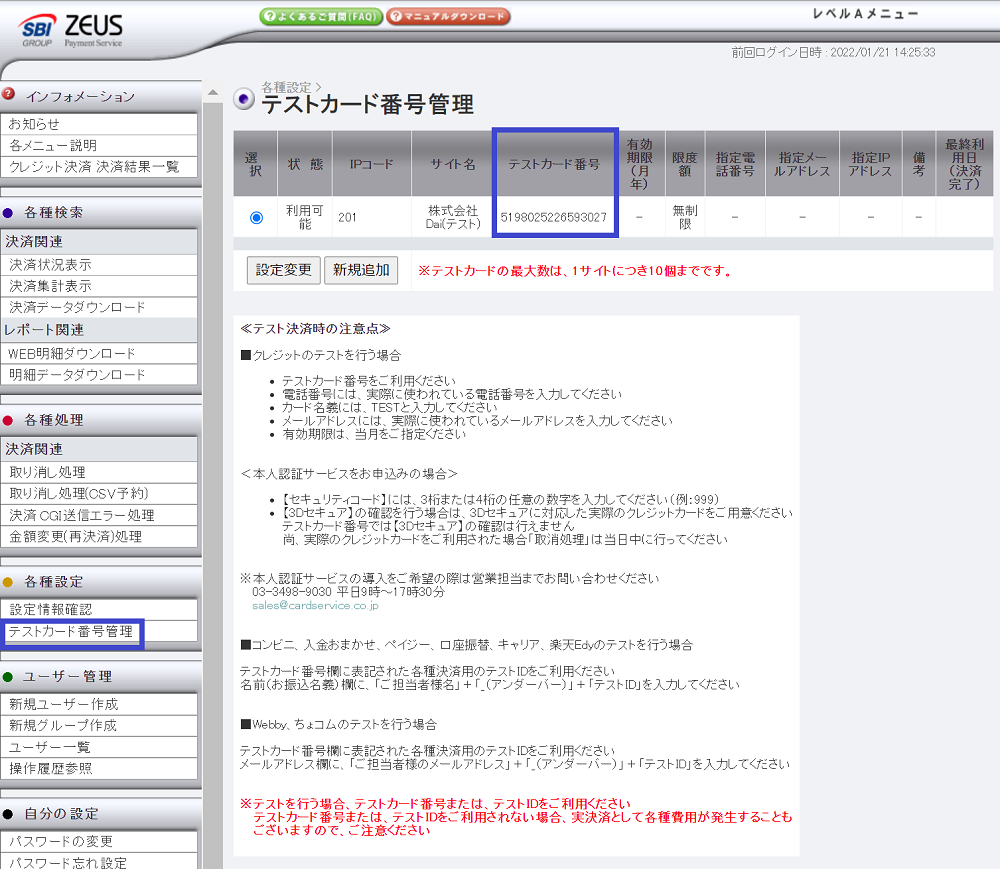The height and width of the screenshot is (869, 1000).
Task: Click the scroll-up arrow of the sidebar scrollbar
Action: [213, 93]
